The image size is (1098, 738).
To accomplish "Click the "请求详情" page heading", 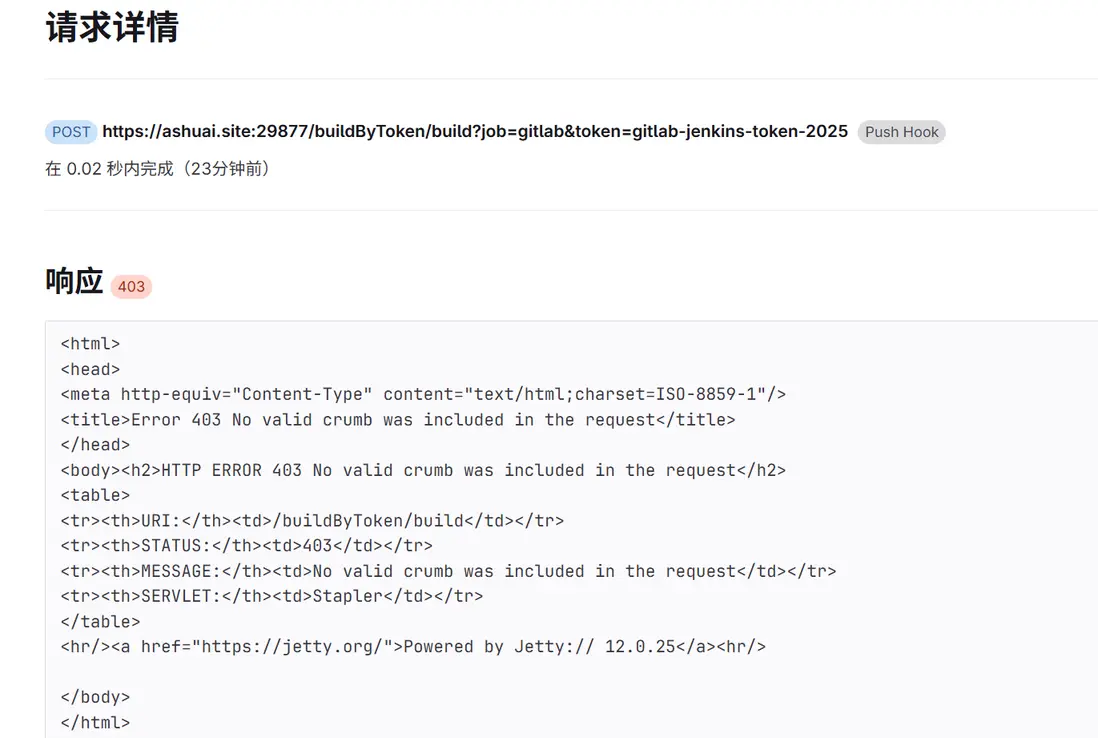I will (x=112, y=28).
